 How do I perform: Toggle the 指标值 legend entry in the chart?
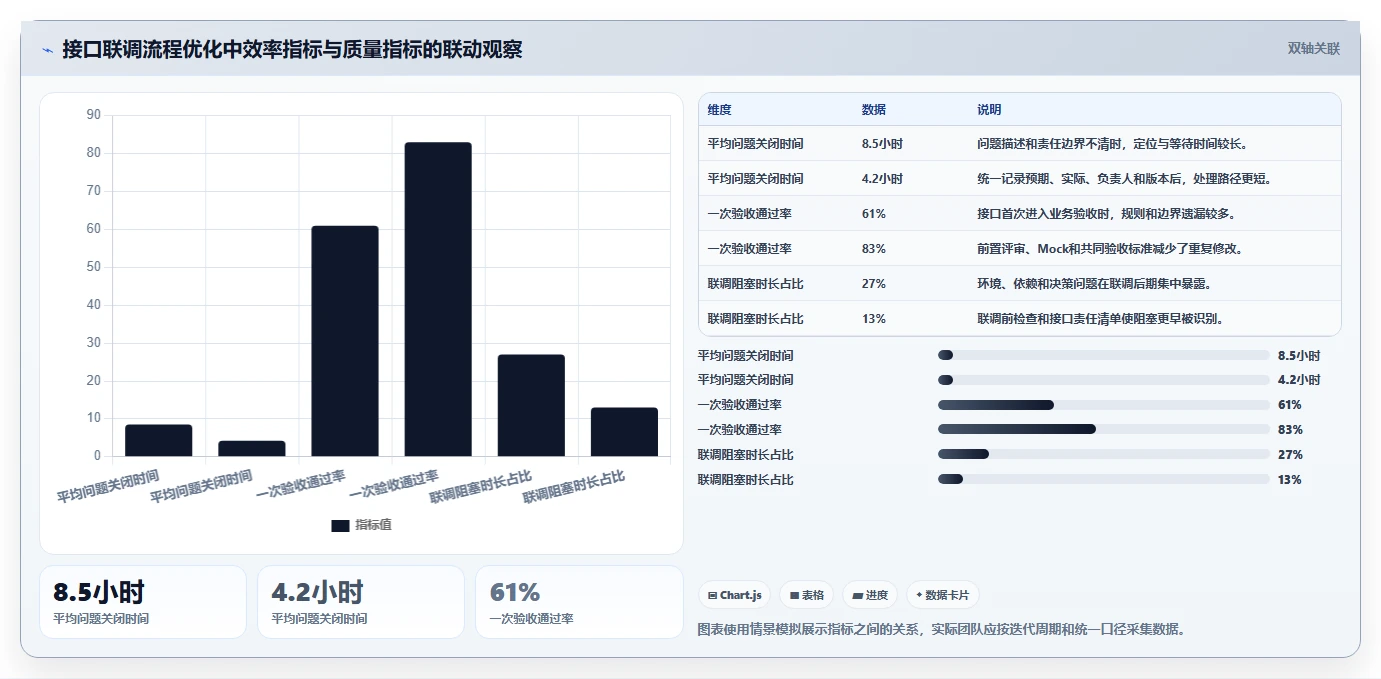362,525
